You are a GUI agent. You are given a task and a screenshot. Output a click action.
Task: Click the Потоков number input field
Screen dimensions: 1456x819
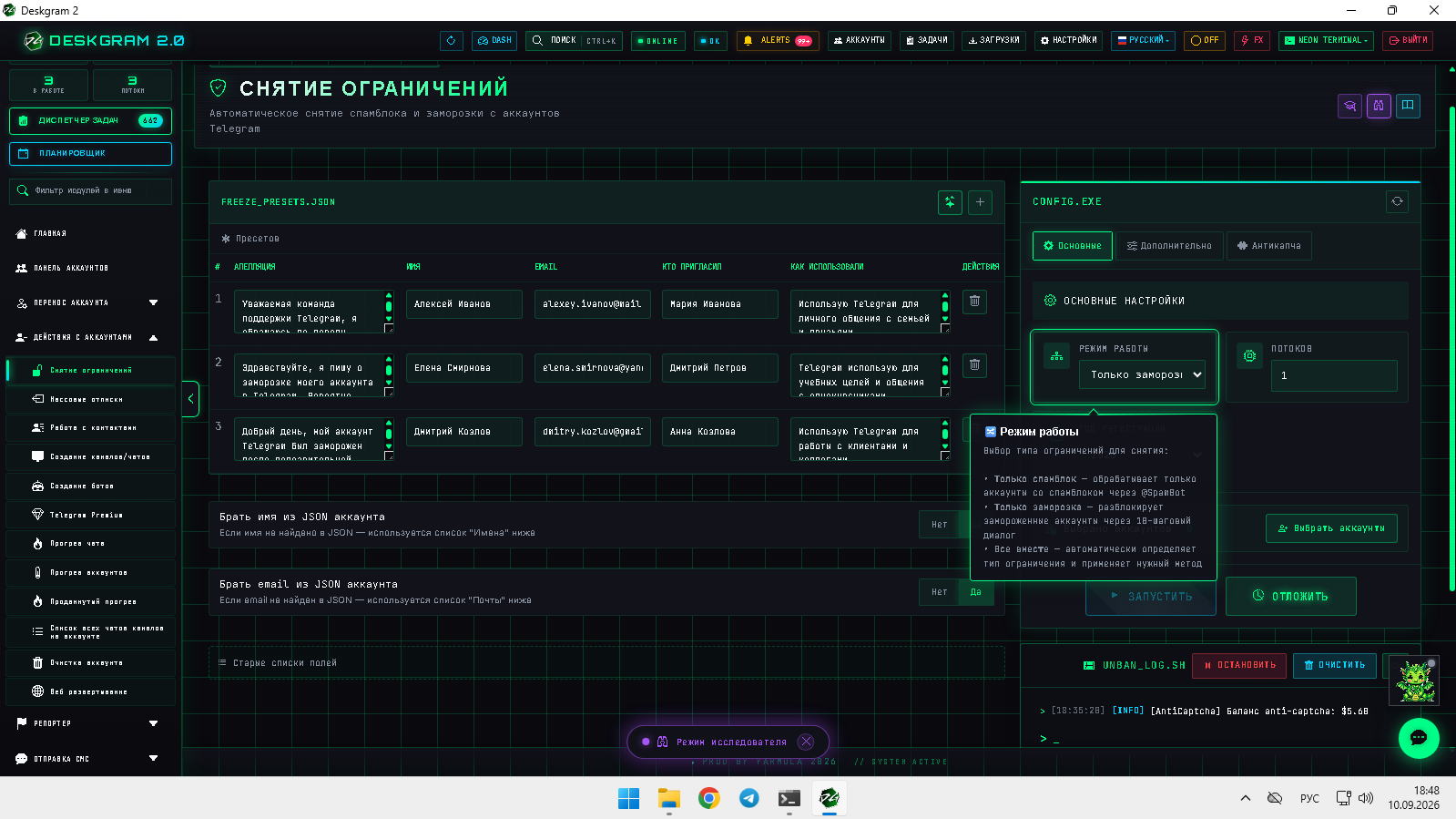(1334, 375)
